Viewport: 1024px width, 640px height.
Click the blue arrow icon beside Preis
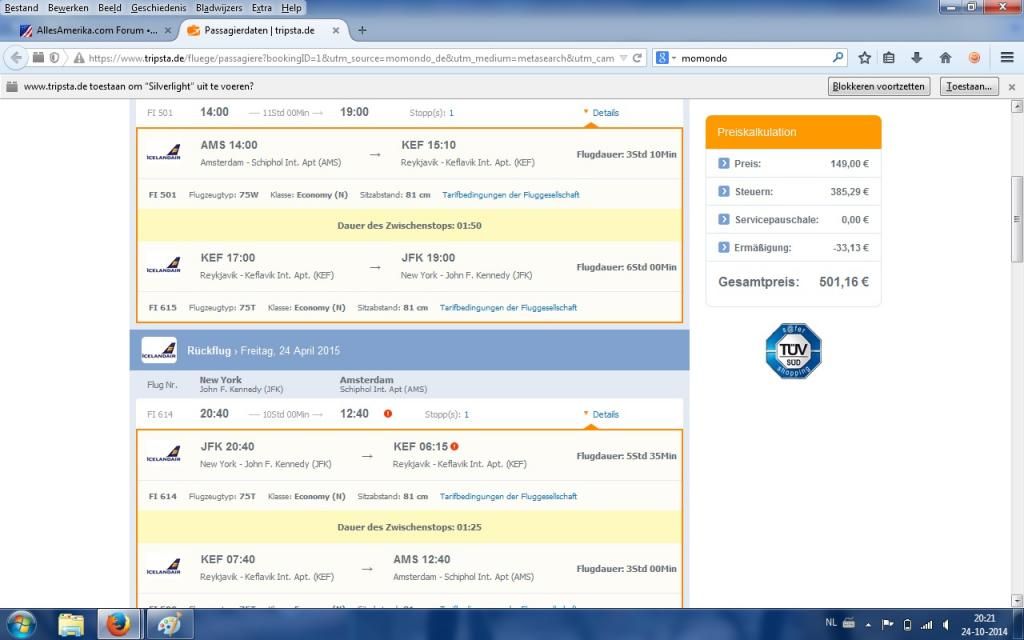[724, 163]
